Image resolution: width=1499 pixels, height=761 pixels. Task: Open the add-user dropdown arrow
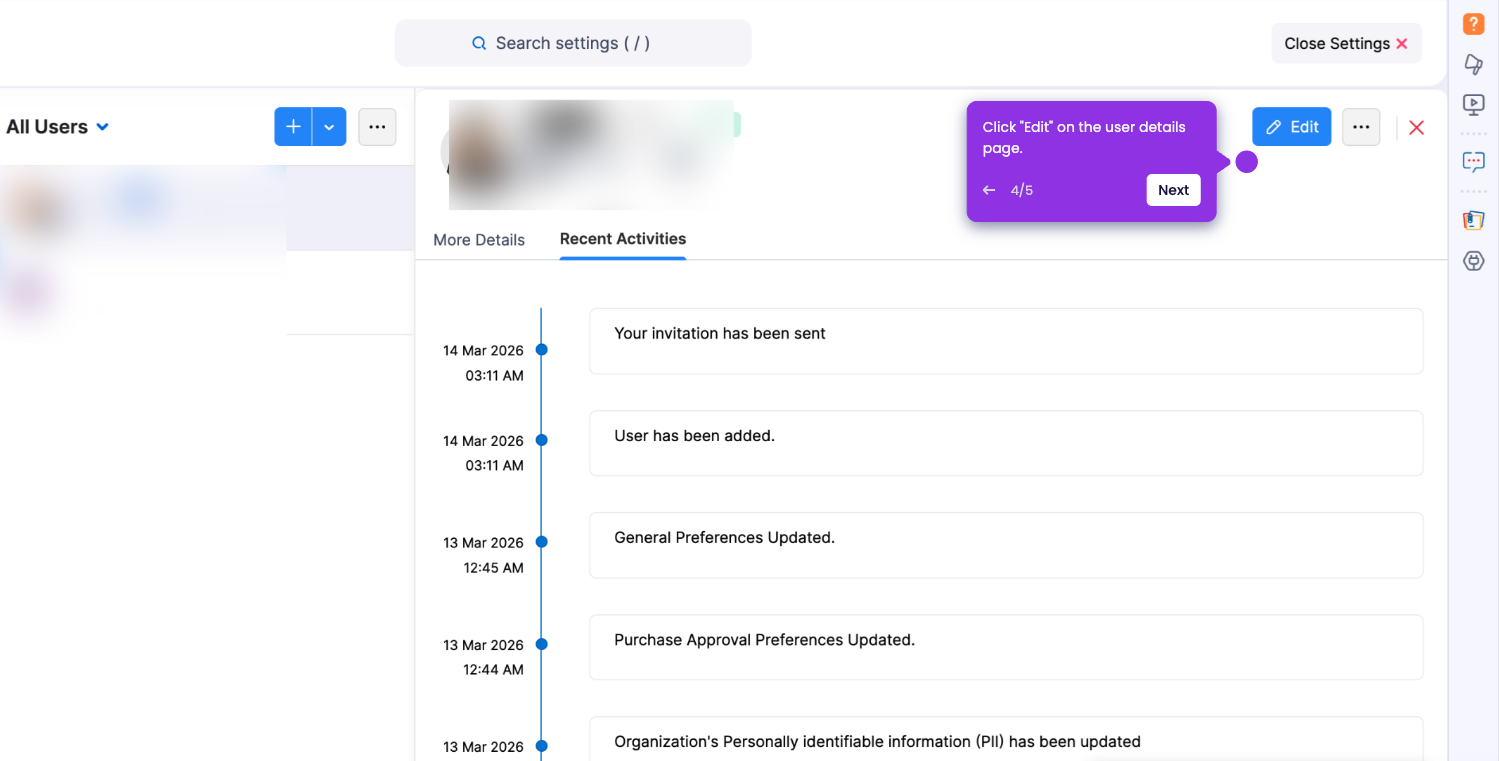point(329,127)
